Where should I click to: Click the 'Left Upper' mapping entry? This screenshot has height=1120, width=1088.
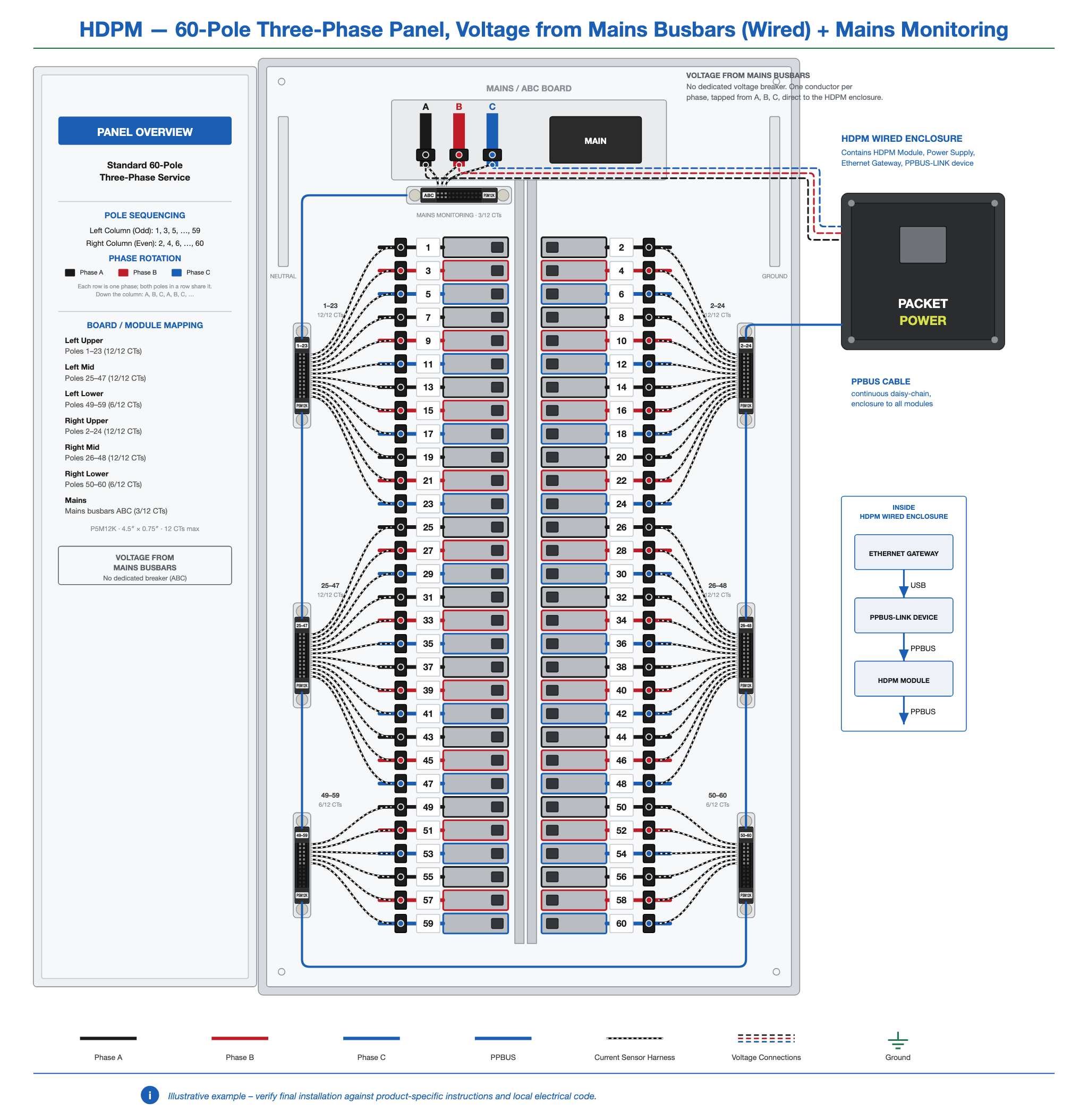(104, 346)
